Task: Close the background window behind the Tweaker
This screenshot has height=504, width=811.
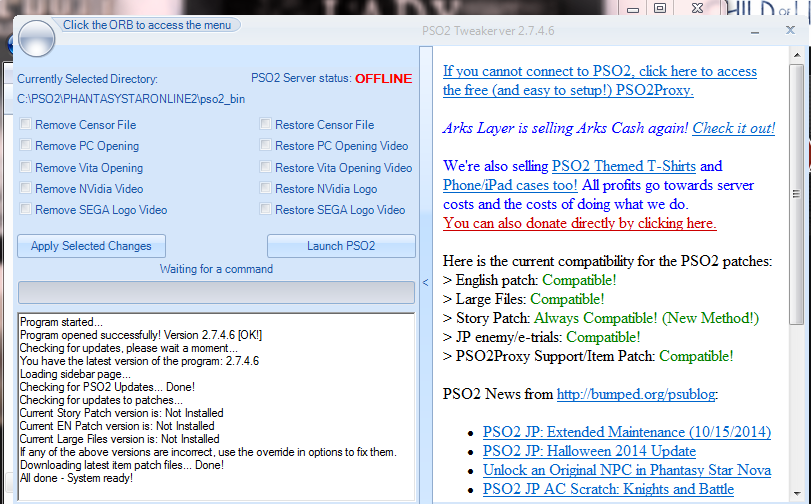Action: 697,8
